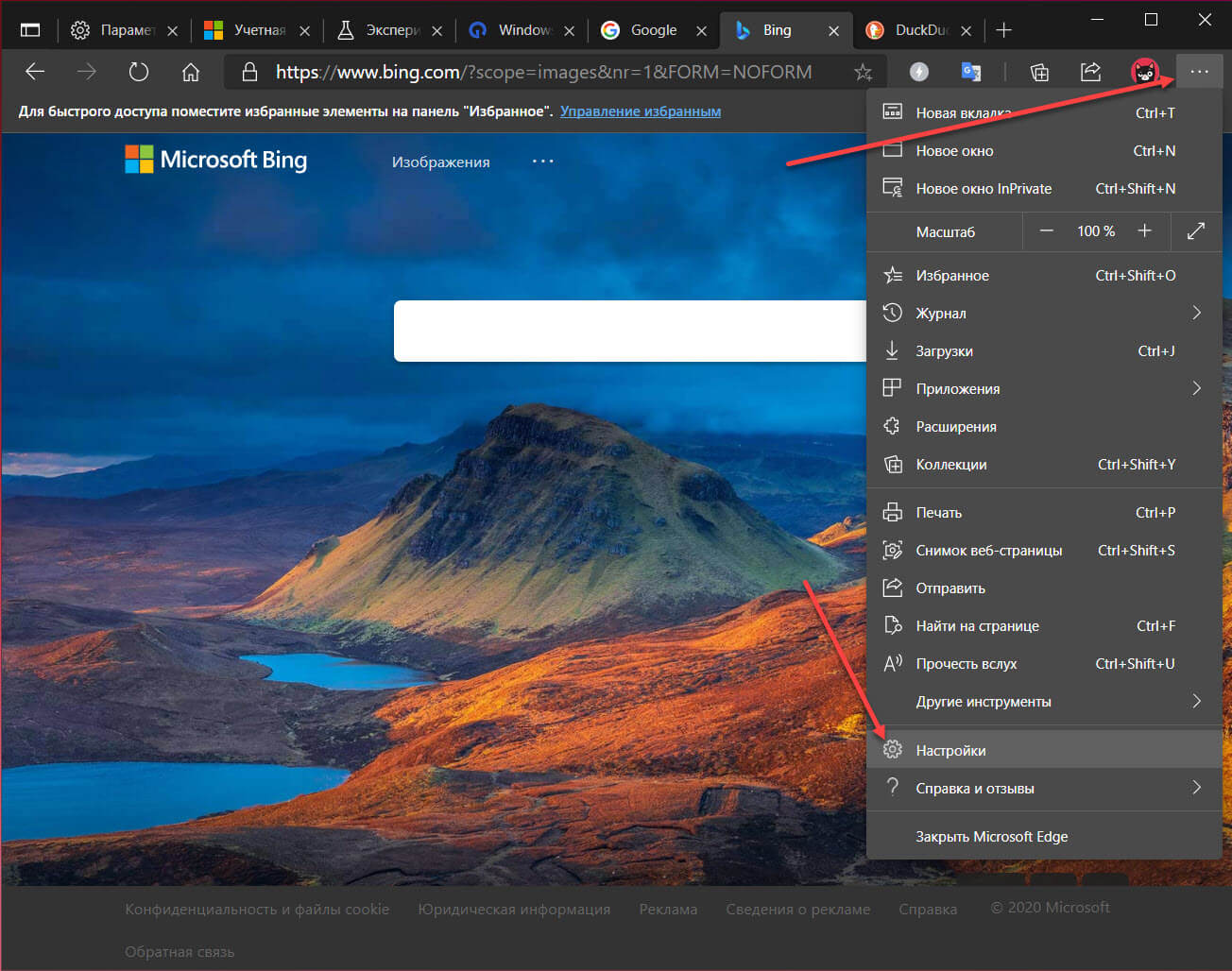Click the Реклама footer link
Image resolution: width=1232 pixels, height=971 pixels.
[x=668, y=909]
